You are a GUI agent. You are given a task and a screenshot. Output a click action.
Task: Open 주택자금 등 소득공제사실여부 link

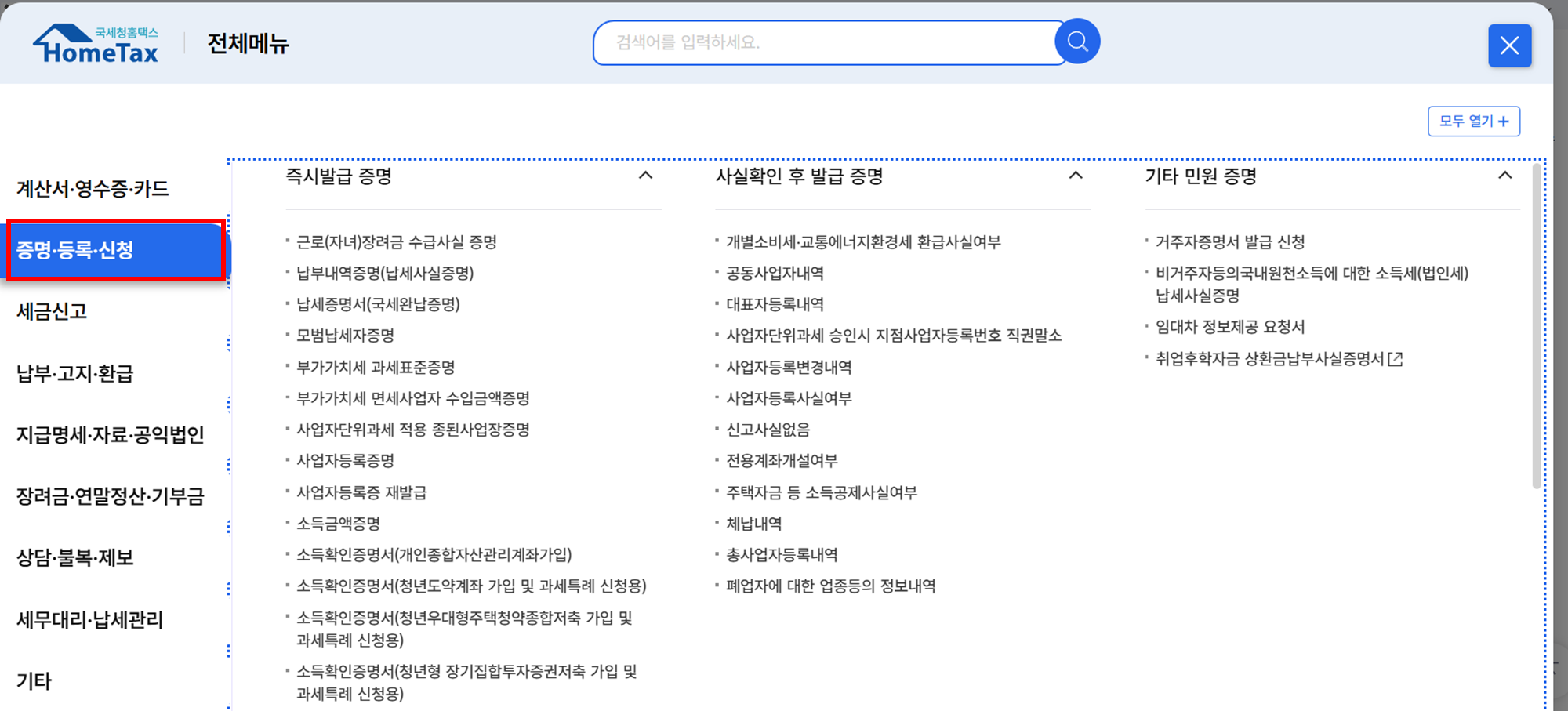(x=822, y=493)
